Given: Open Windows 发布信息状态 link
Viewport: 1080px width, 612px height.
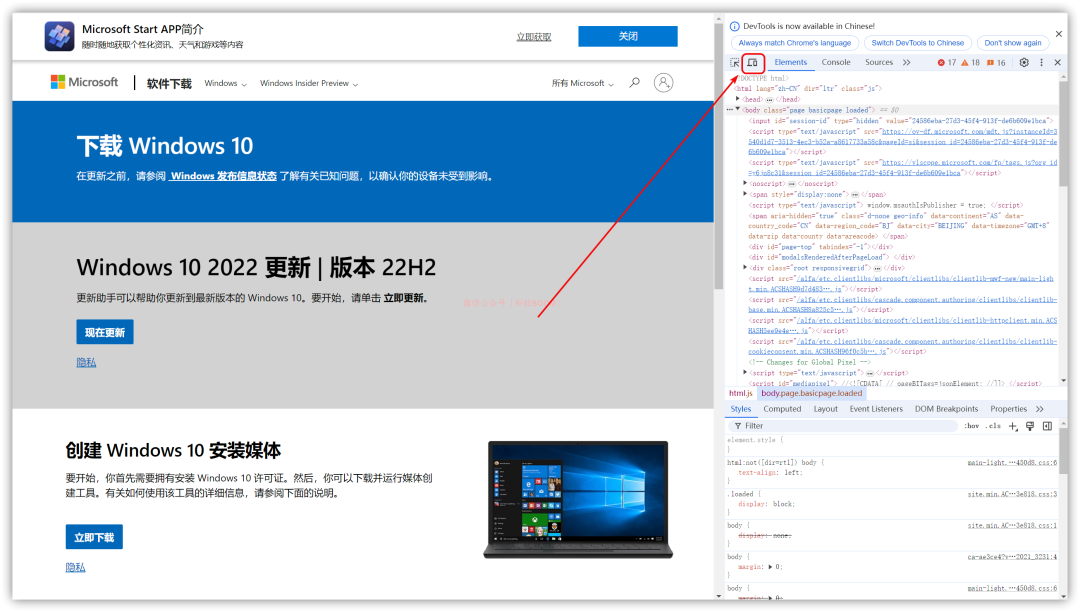Looking at the screenshot, I should pos(222,176).
